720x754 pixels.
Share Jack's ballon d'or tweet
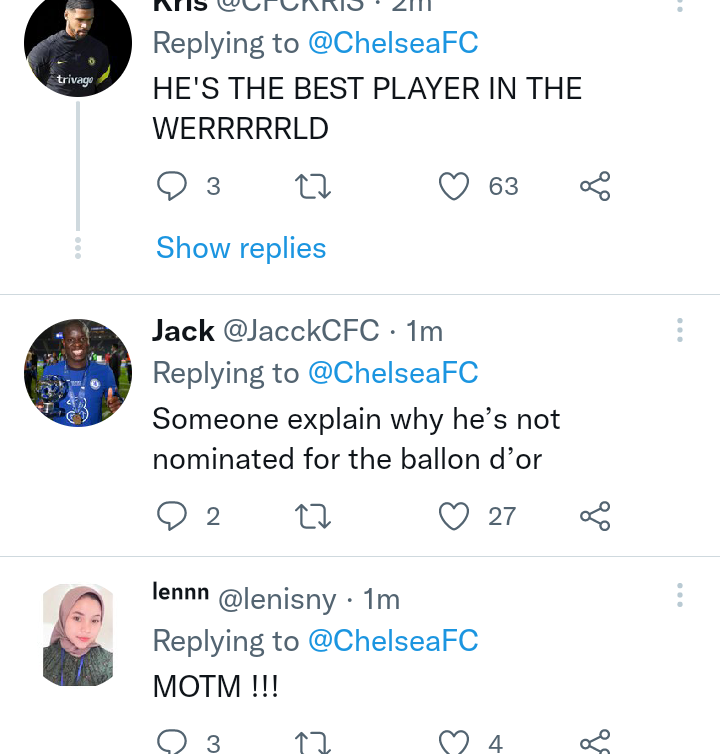click(x=595, y=516)
